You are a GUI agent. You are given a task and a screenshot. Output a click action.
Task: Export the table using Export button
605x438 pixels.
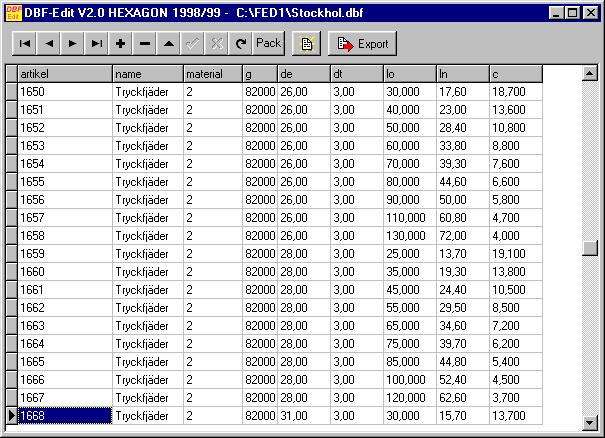click(x=362, y=44)
